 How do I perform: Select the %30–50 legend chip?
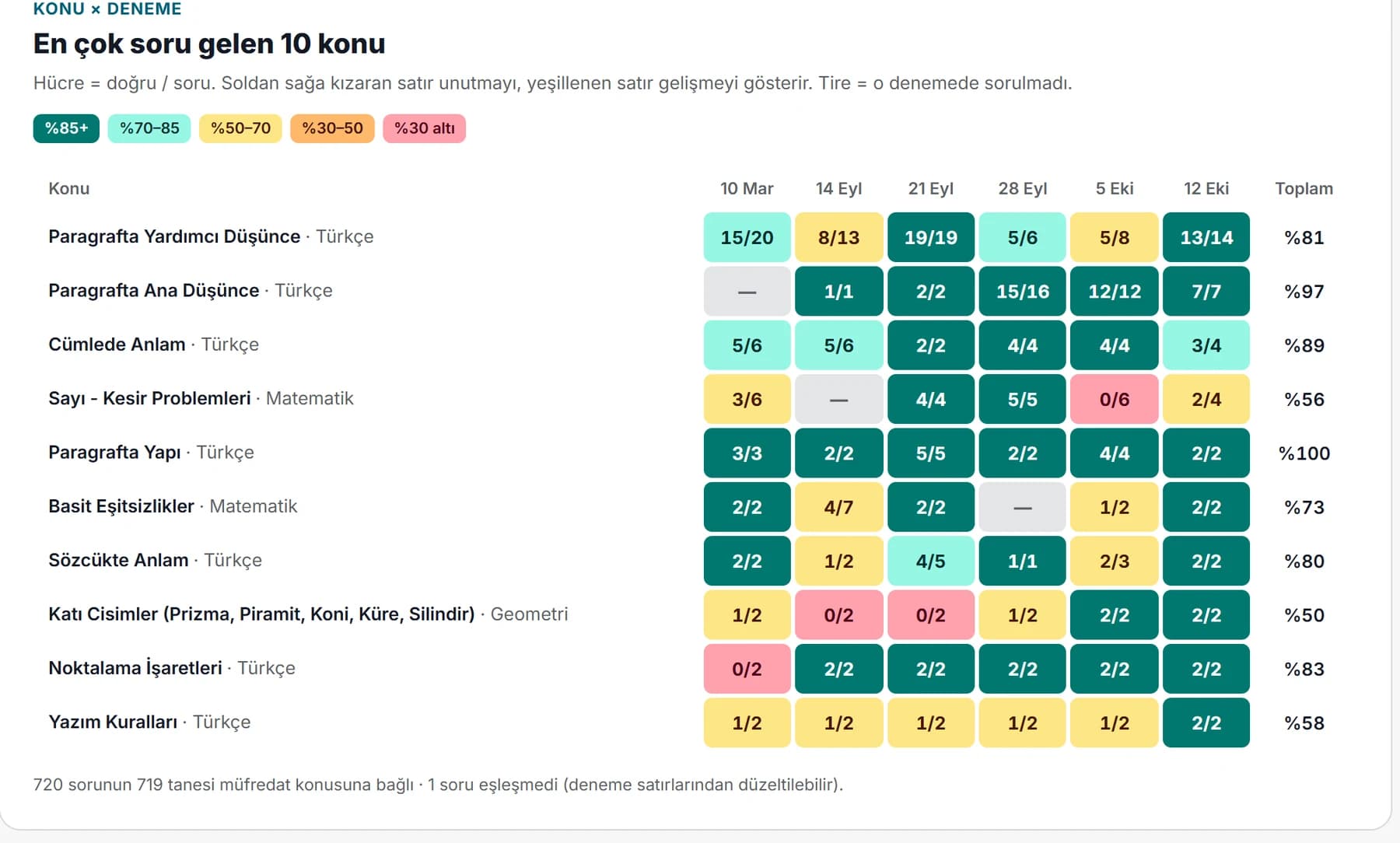click(332, 128)
